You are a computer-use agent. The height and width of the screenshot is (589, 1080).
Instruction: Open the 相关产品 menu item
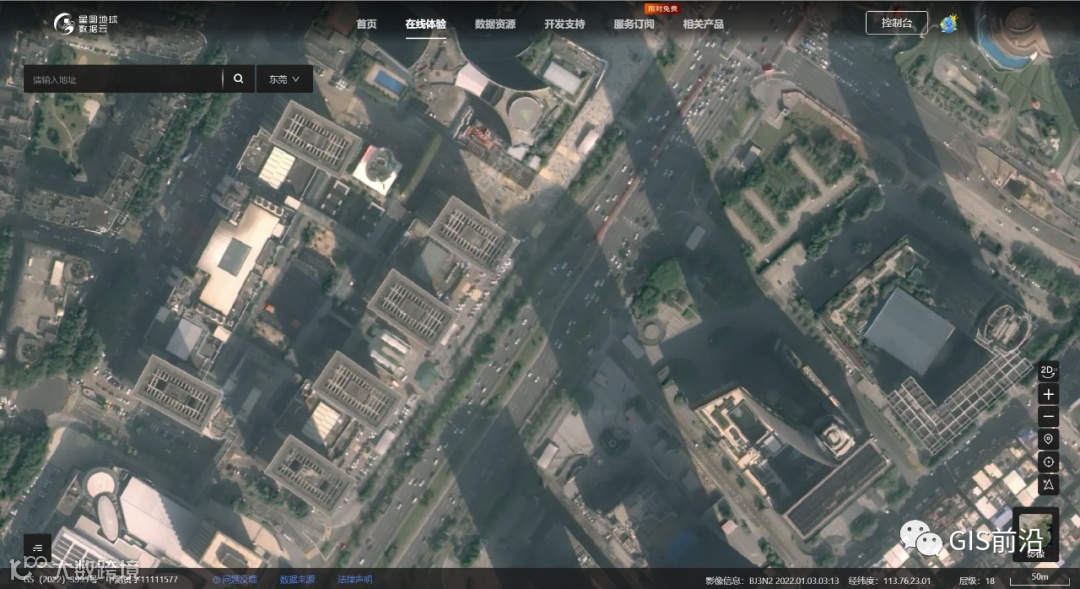click(703, 23)
